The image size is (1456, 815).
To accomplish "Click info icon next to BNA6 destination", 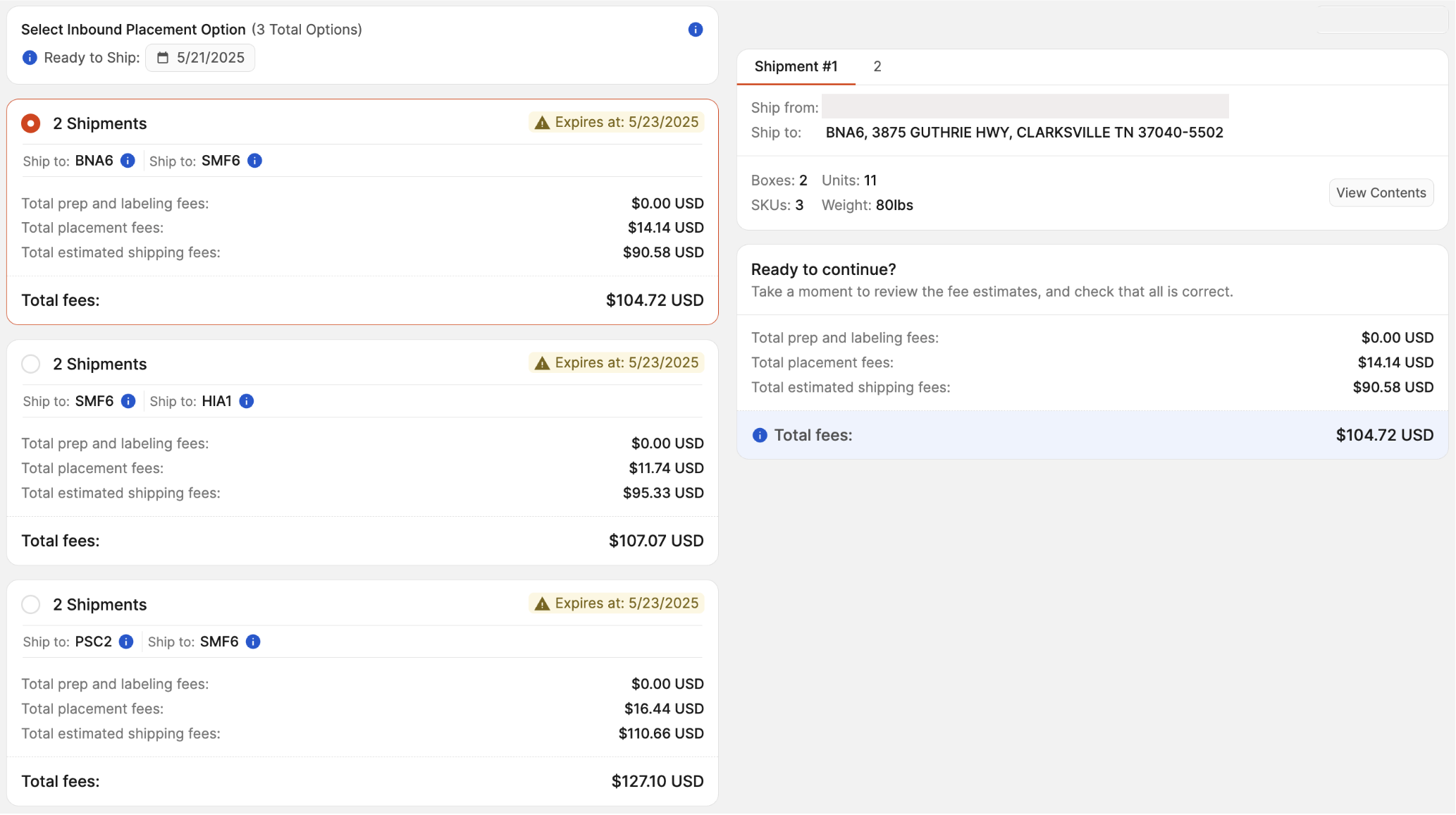I will (x=128, y=161).
